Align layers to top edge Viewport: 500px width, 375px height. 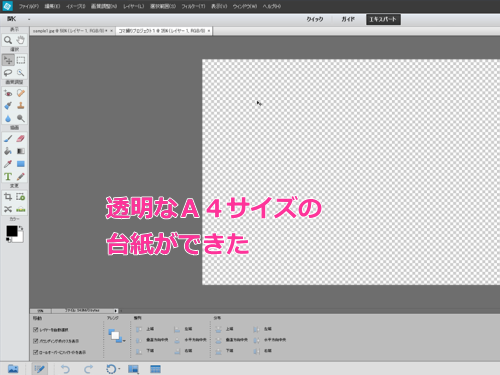point(145,329)
